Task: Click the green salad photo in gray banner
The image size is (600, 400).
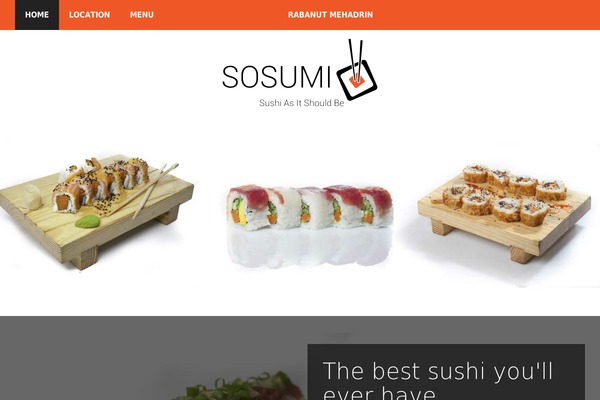Action: (239, 387)
